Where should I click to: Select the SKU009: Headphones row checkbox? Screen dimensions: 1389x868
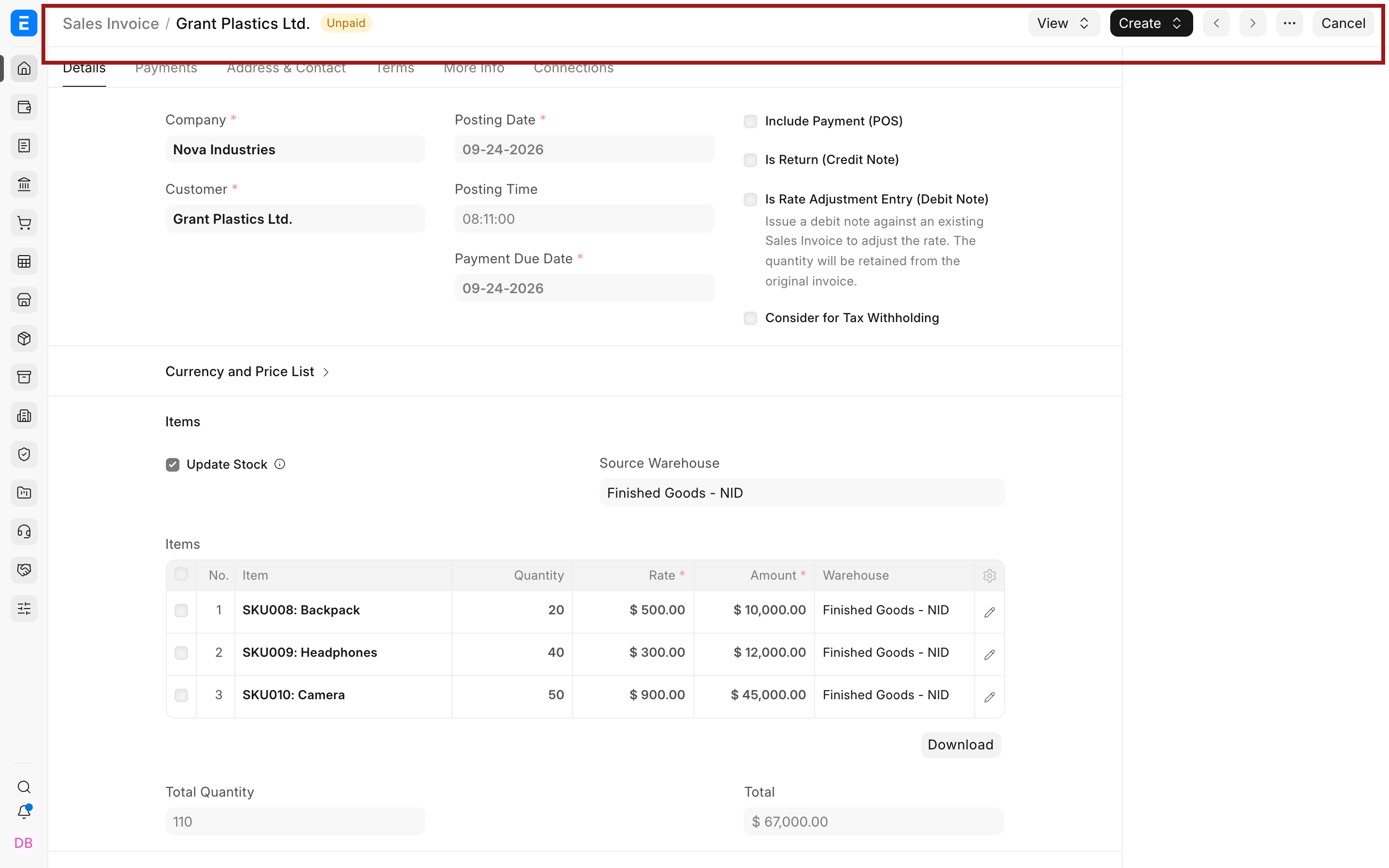pyautogui.click(x=181, y=653)
